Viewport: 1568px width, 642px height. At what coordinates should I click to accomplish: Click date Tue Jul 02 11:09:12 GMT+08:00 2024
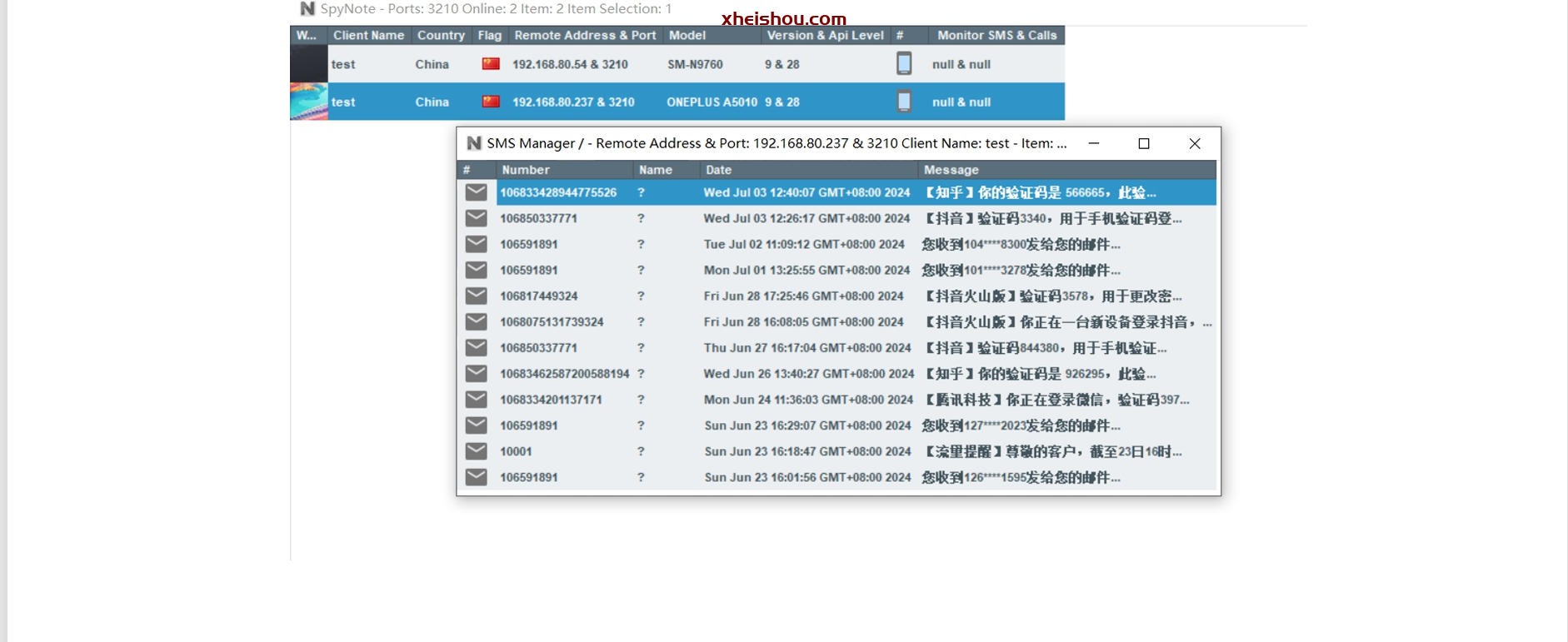[x=804, y=244]
